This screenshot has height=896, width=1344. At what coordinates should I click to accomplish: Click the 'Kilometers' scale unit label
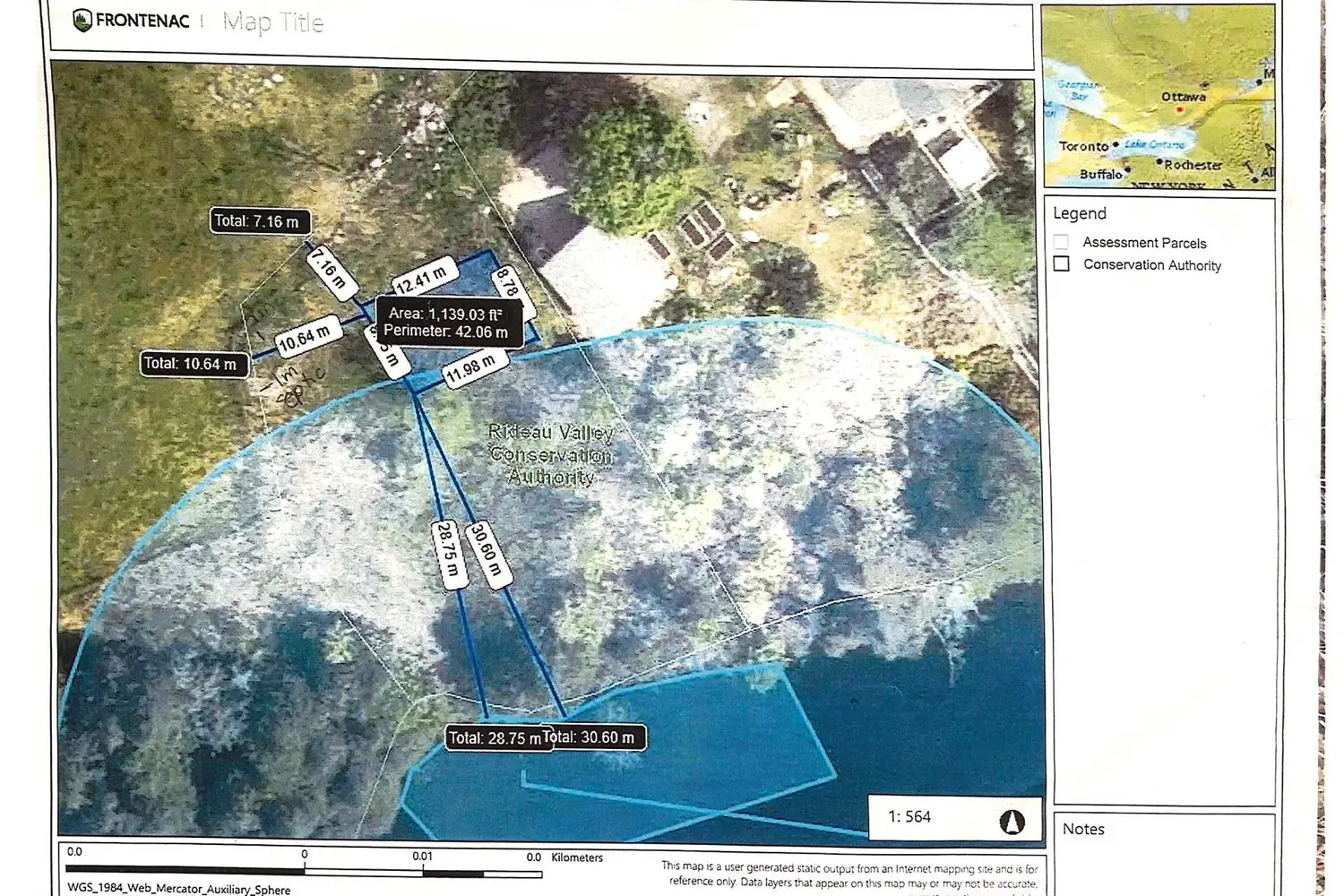point(577,857)
